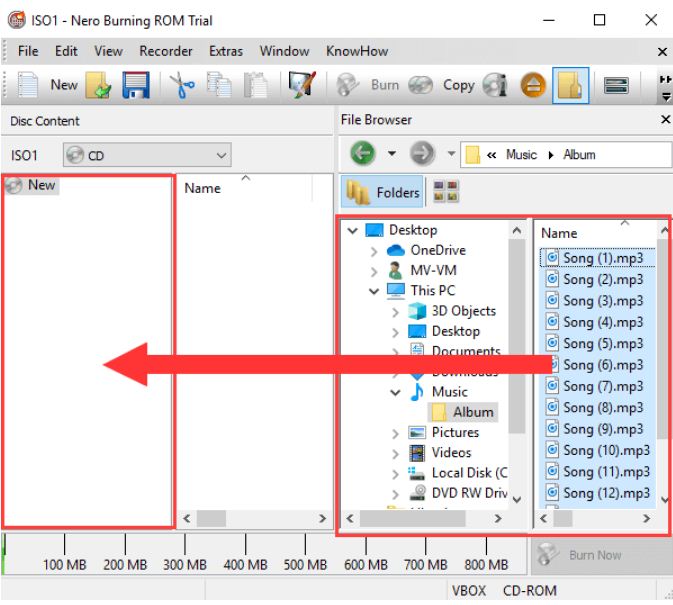Click the toolbar overflow chevron
The width and height of the screenshot is (673, 605).
(665, 79)
